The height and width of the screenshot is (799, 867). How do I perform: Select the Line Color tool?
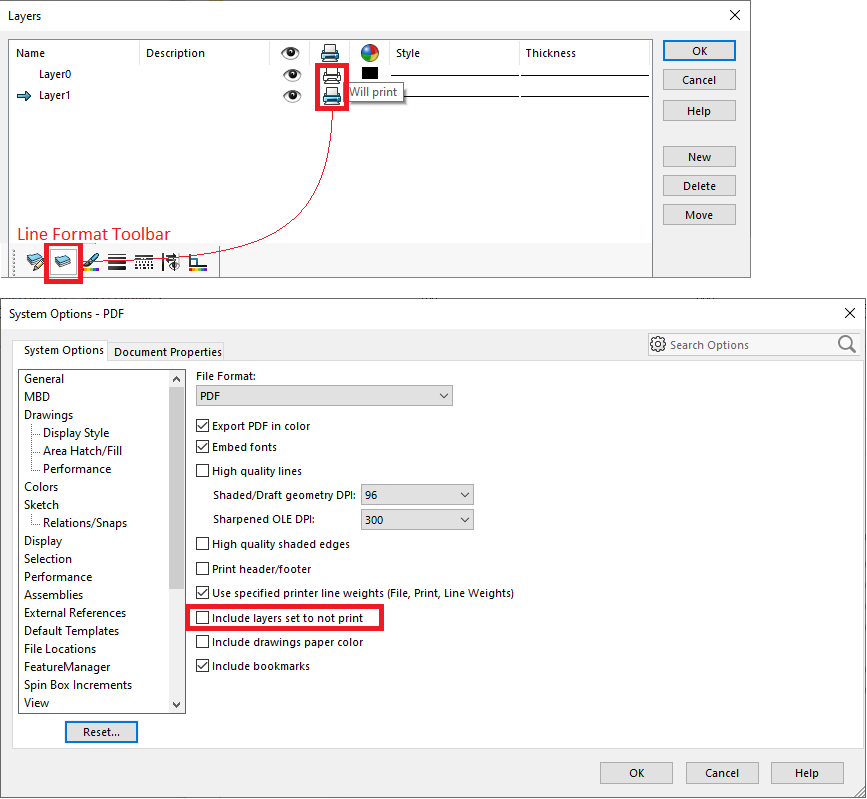91,262
